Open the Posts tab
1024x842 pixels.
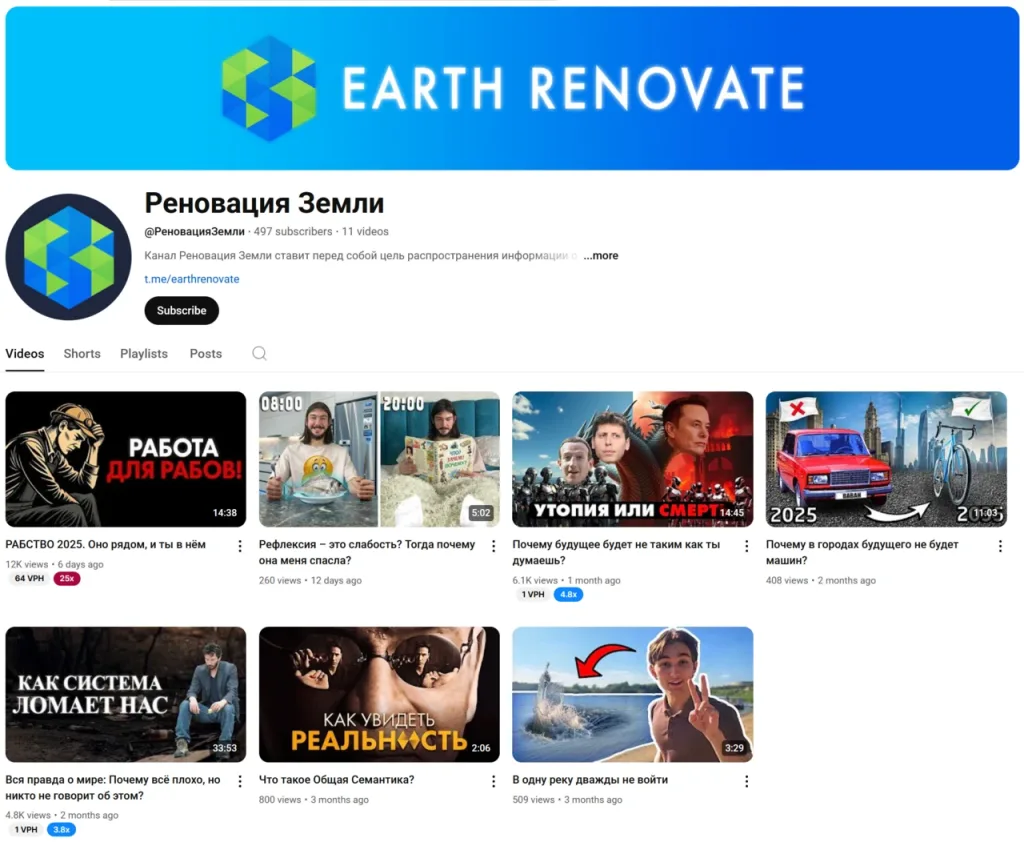click(206, 353)
